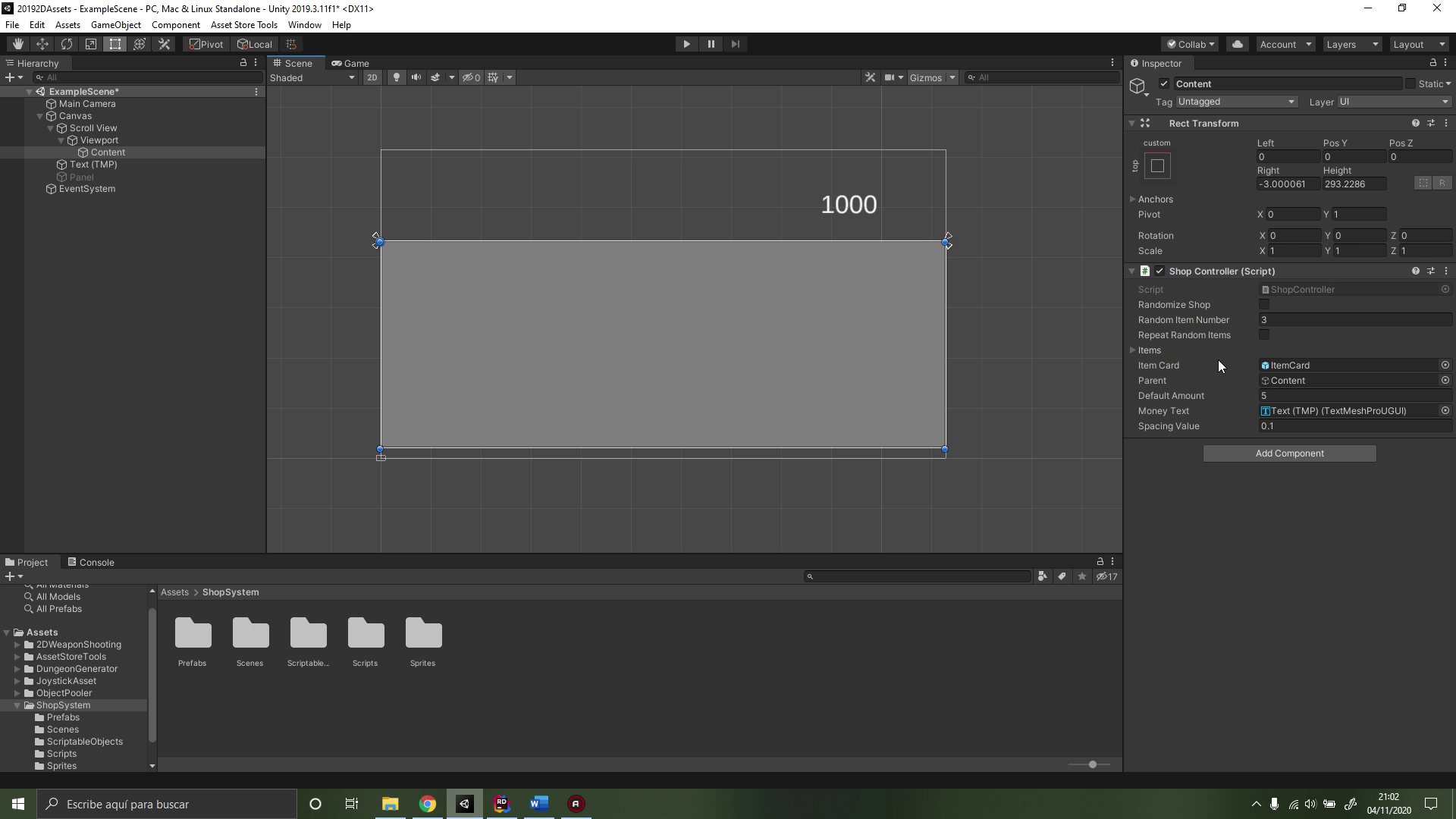
Task: Expand Anchors section
Action: point(1132,199)
